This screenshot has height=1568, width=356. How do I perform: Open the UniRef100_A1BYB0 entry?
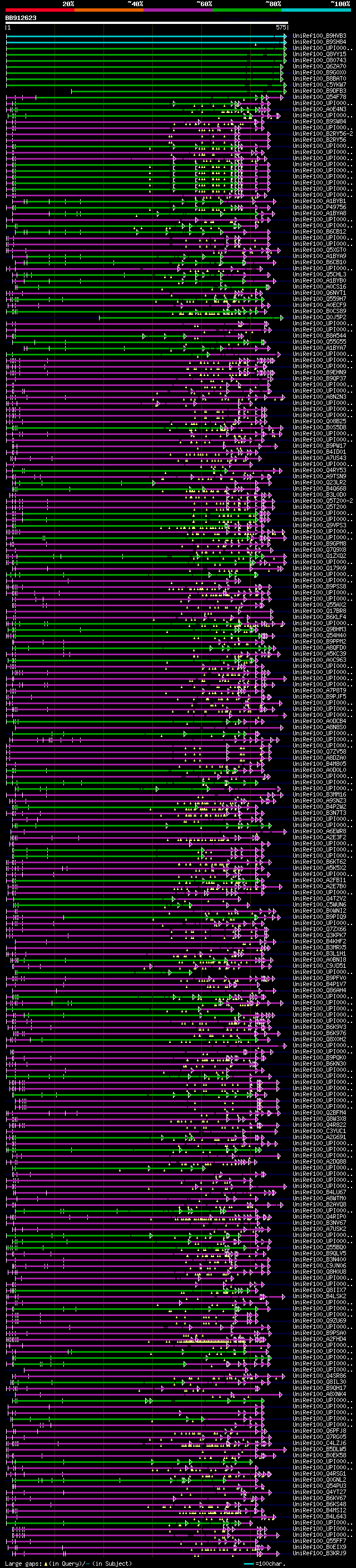coord(319,280)
